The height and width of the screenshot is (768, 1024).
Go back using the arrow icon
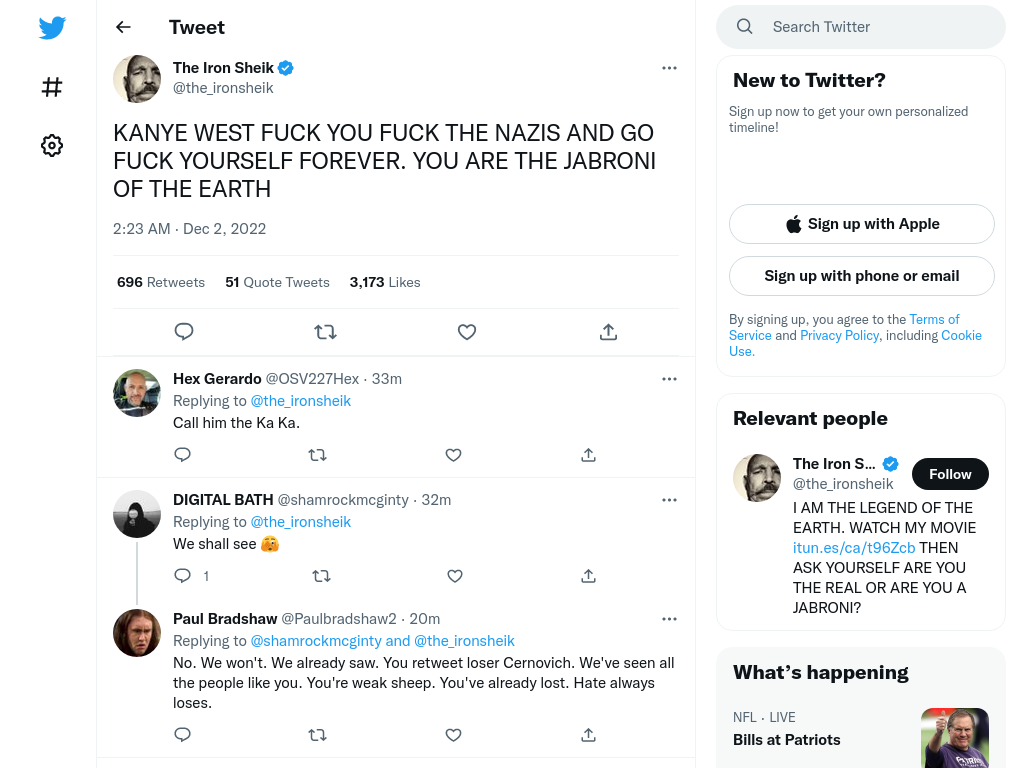(x=123, y=27)
